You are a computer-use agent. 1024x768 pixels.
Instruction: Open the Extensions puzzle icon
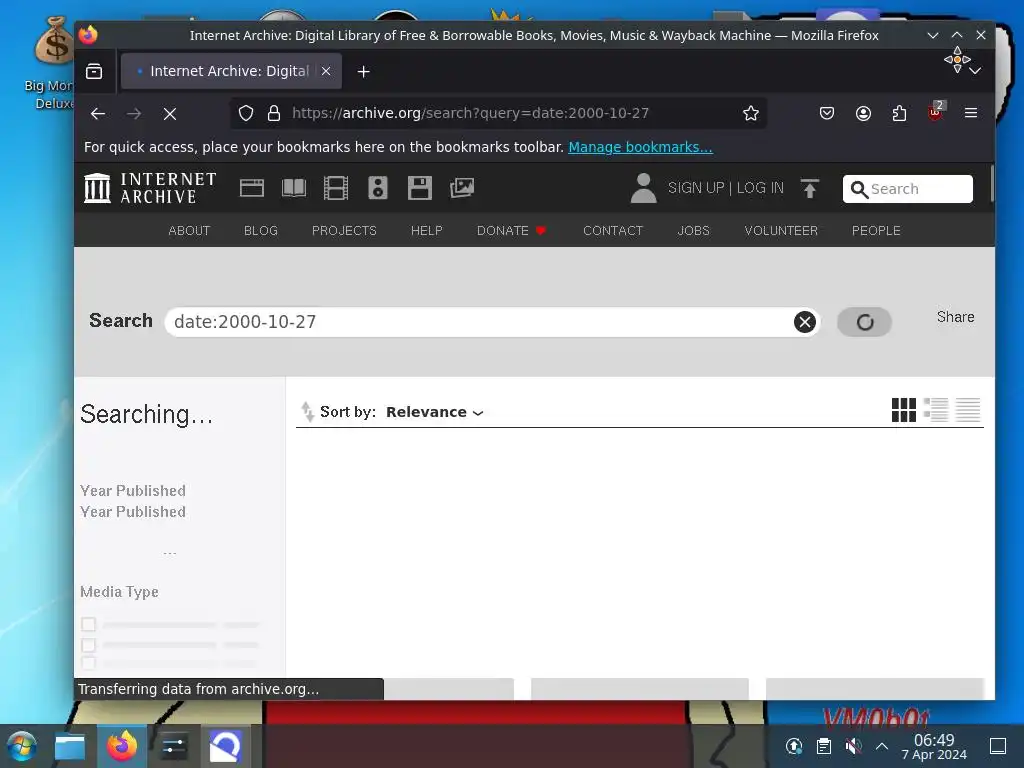pos(899,114)
